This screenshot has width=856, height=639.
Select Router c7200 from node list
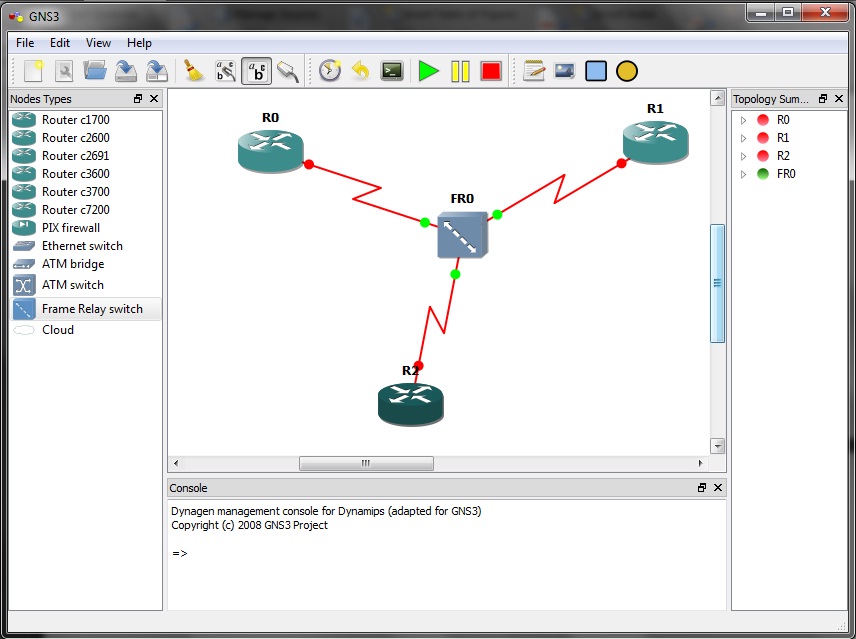(75, 210)
